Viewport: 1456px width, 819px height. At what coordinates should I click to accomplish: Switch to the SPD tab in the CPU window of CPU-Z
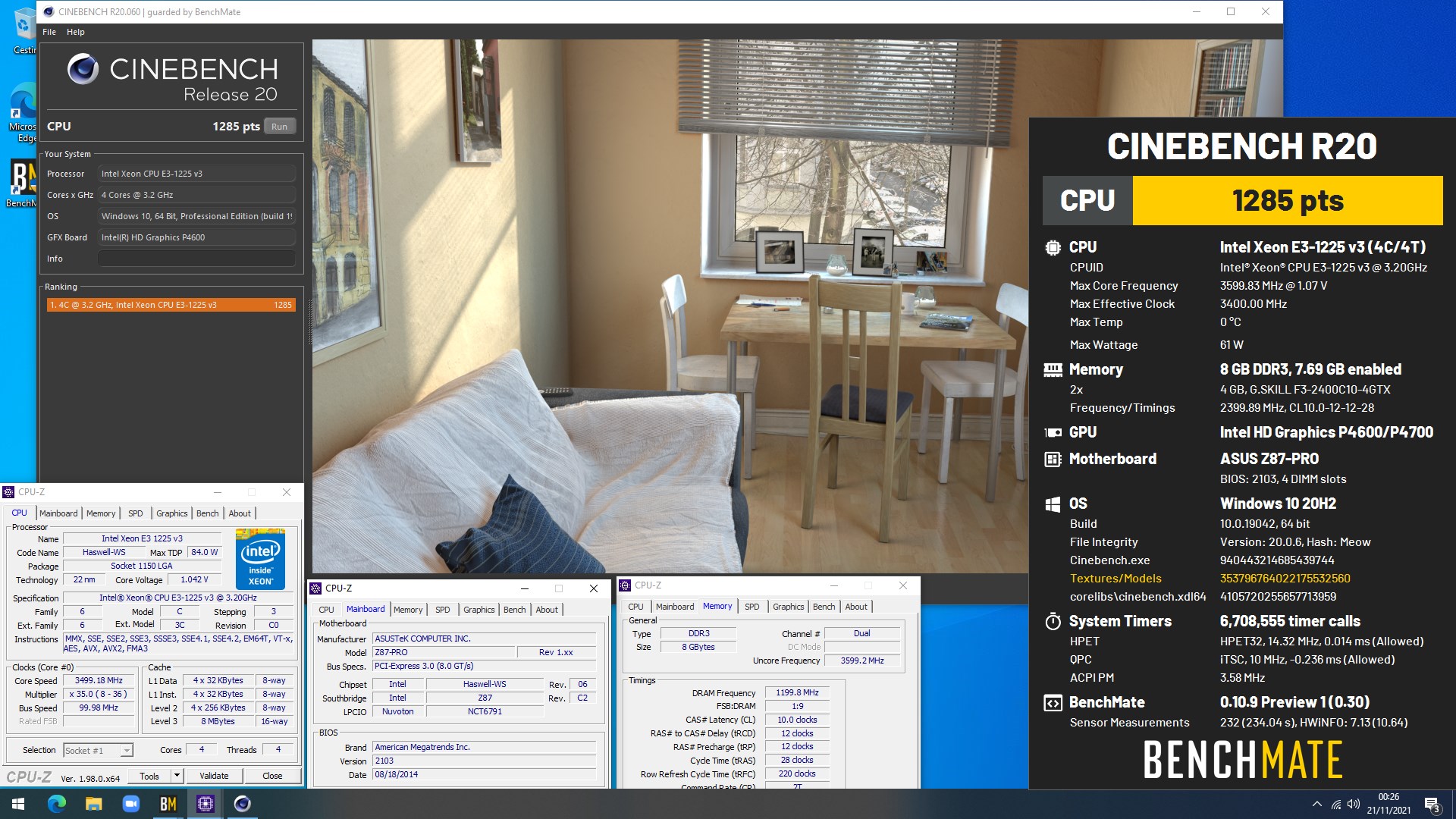coord(136,513)
